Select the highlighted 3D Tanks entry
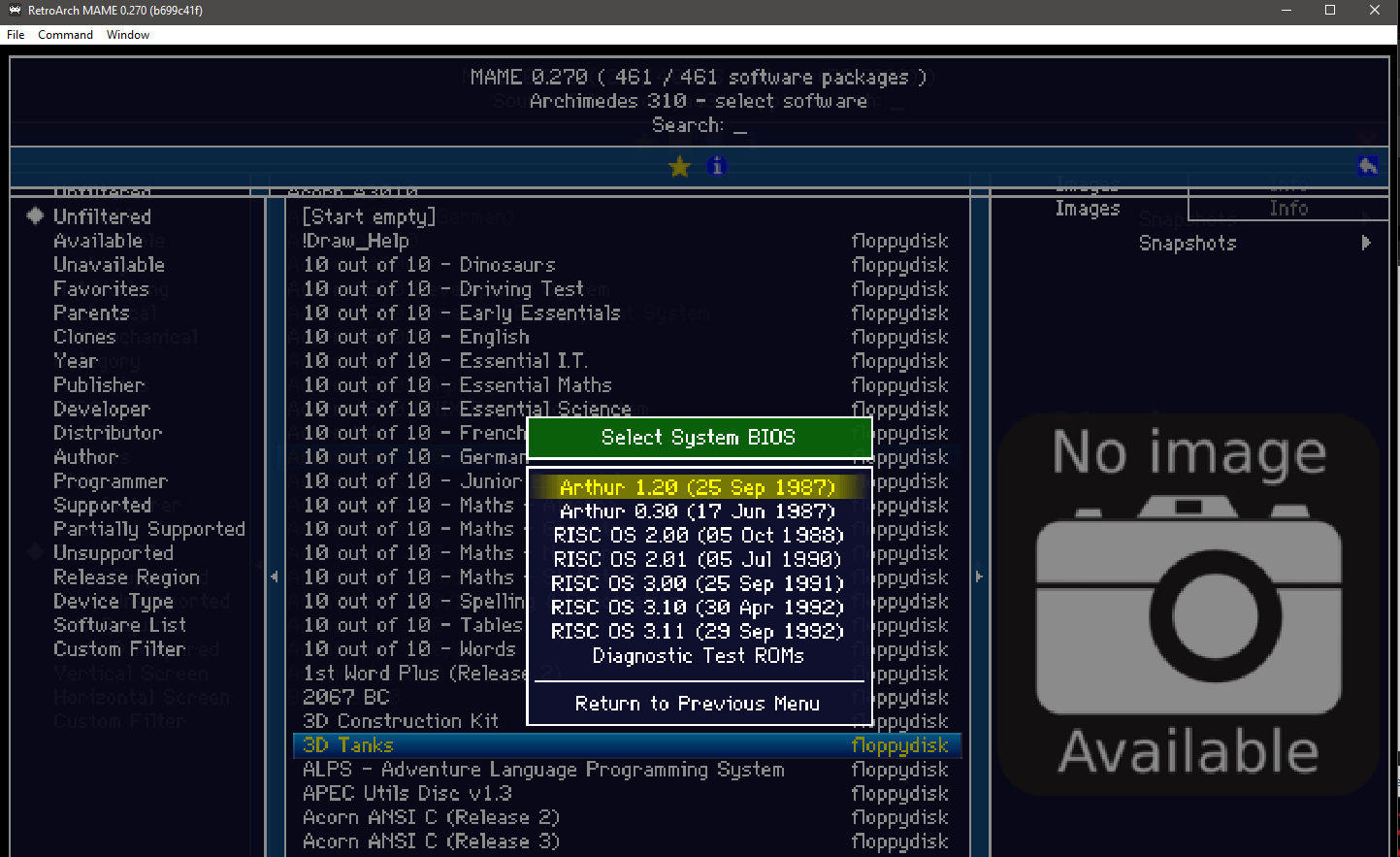Viewport: 1400px width, 857px height. 627,745
